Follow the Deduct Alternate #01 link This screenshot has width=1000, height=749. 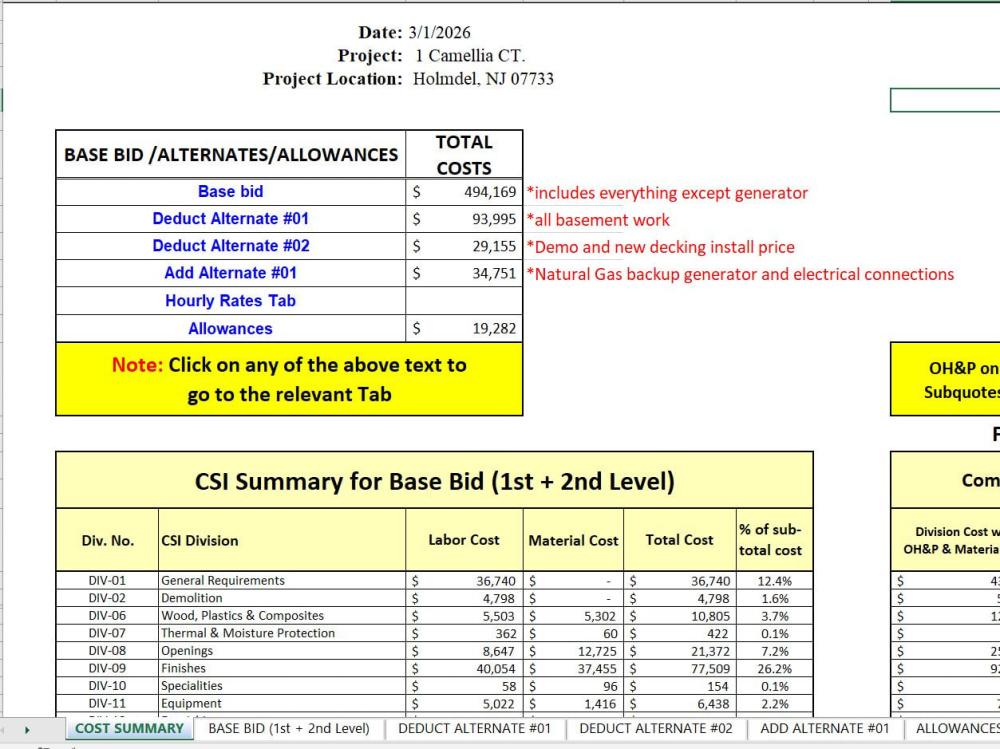pyautogui.click(x=230, y=219)
